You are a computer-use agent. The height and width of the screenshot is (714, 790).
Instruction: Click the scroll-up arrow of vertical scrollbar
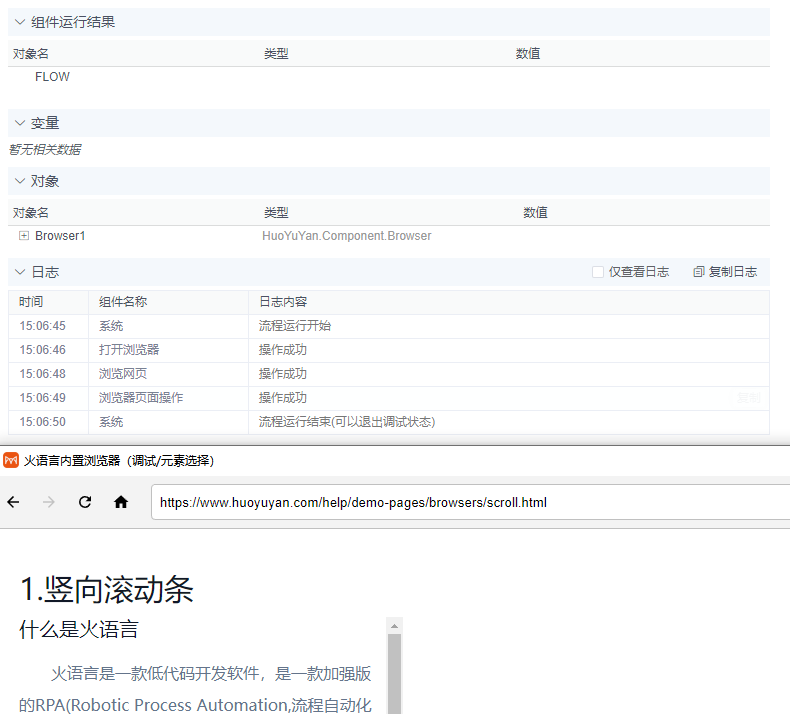[x=394, y=626]
